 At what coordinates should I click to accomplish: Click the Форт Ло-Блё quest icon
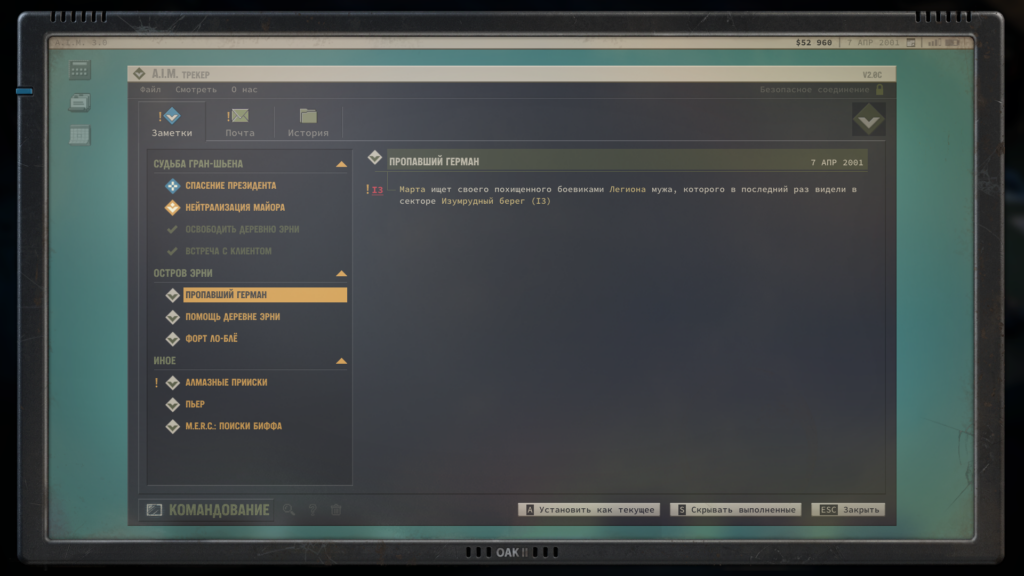172,339
